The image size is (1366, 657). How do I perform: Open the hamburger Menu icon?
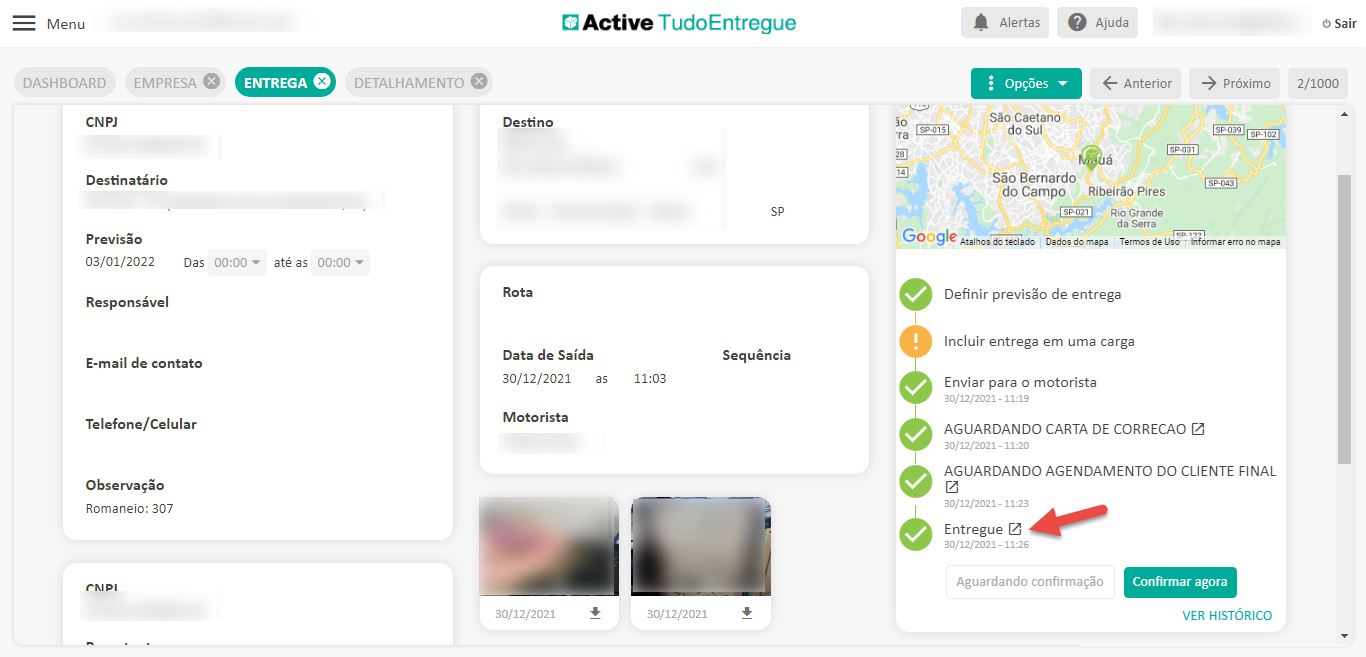tap(24, 23)
